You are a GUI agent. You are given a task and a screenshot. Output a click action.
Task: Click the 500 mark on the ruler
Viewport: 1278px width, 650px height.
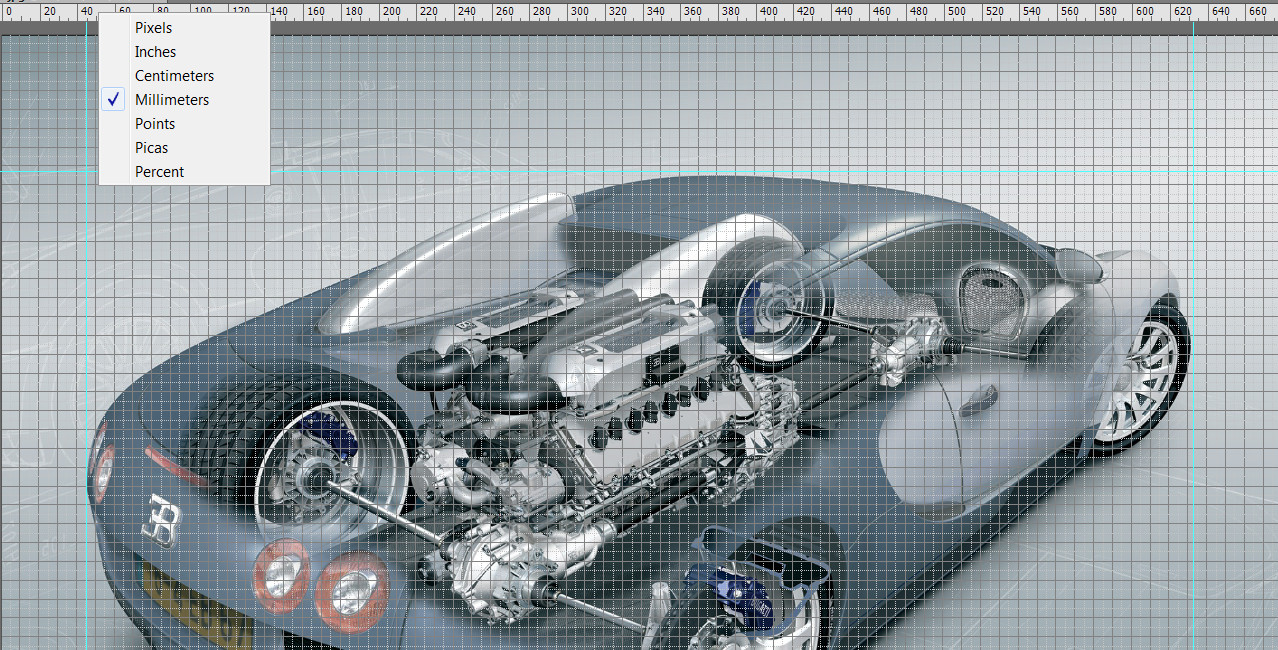(x=957, y=11)
